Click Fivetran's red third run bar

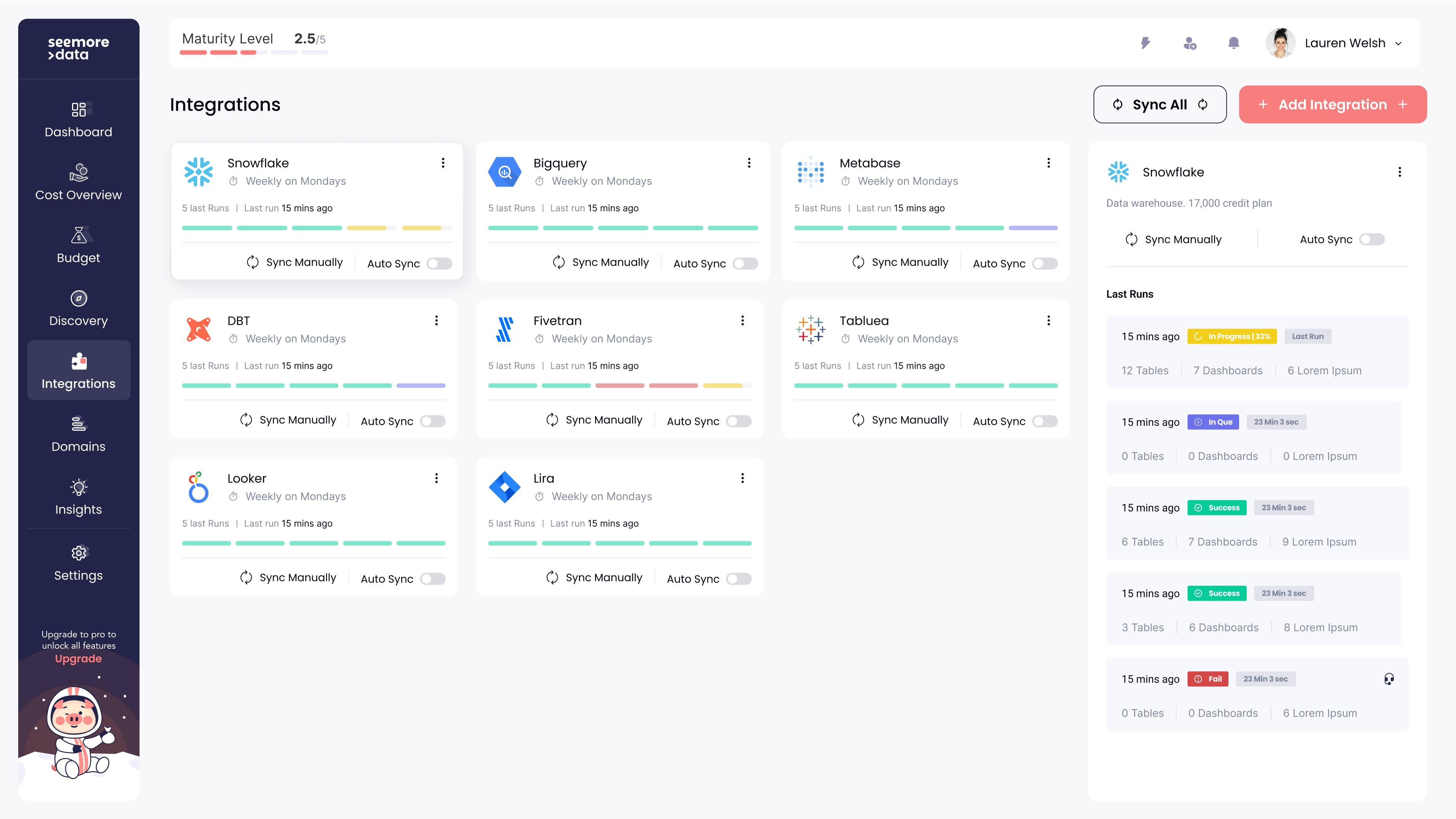620,386
